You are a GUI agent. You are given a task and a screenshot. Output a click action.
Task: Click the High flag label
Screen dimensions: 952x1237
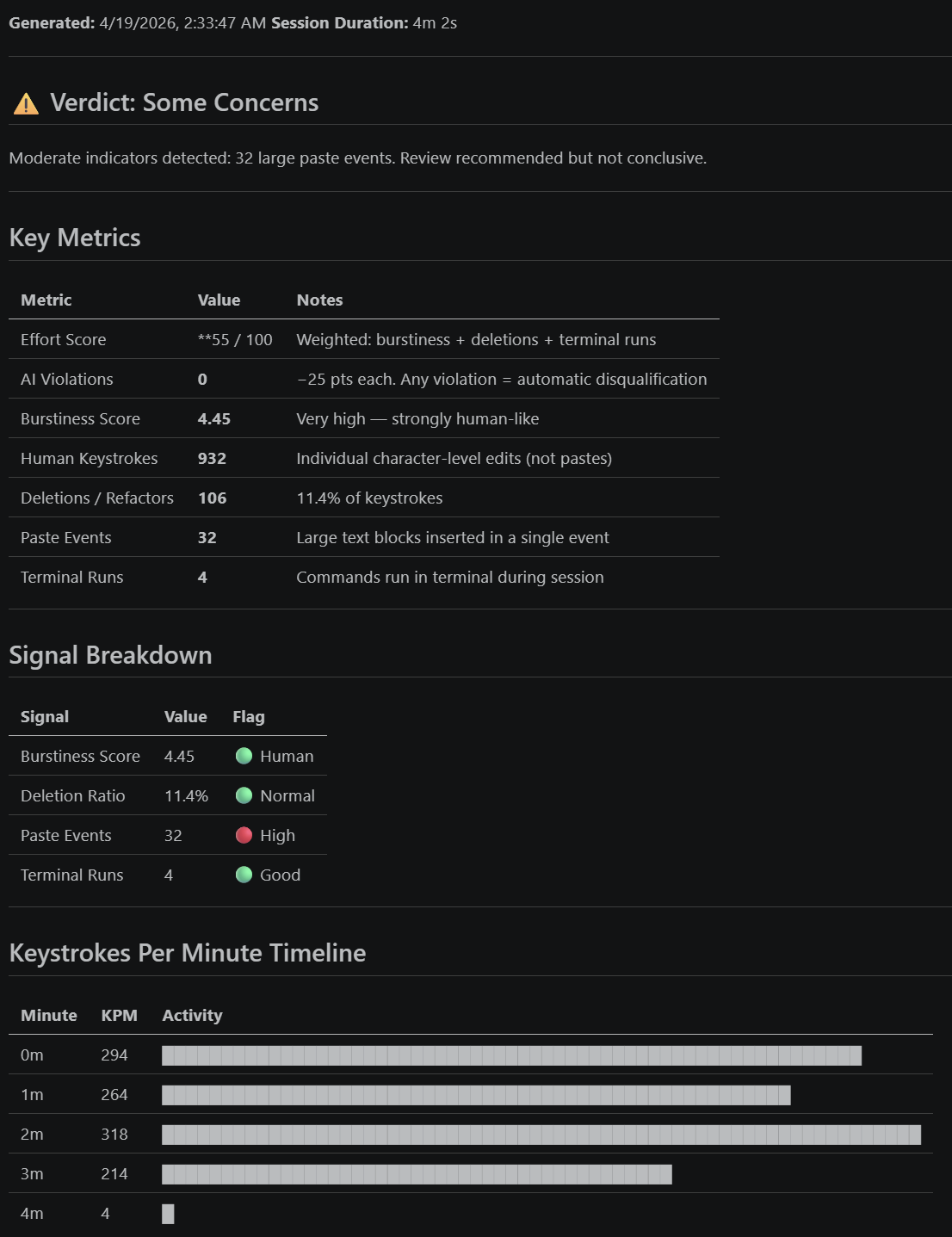pyautogui.click(x=277, y=835)
